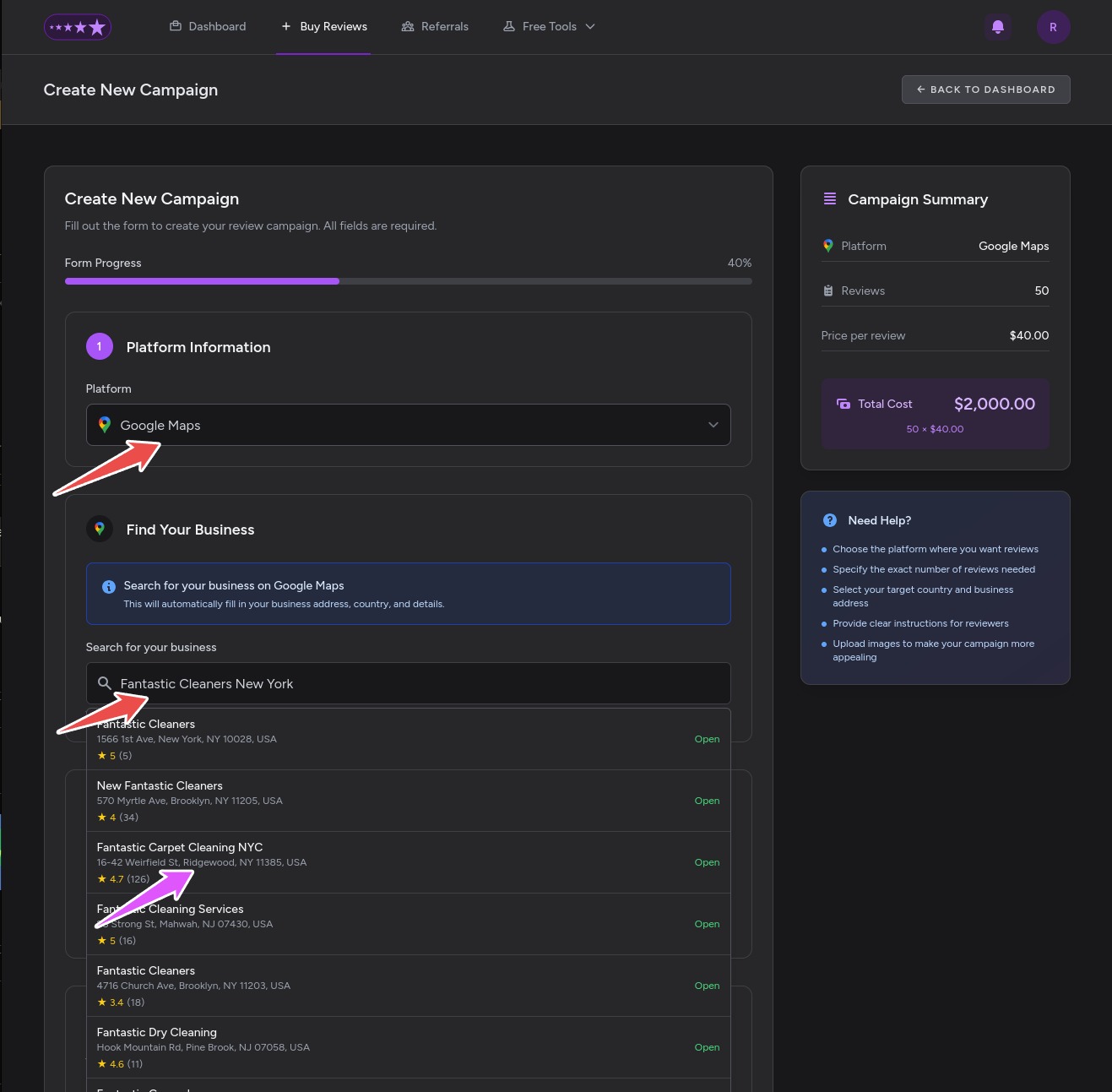Image resolution: width=1112 pixels, height=1092 pixels.
Task: Click the Find Your Business pin icon
Action: [x=99, y=529]
